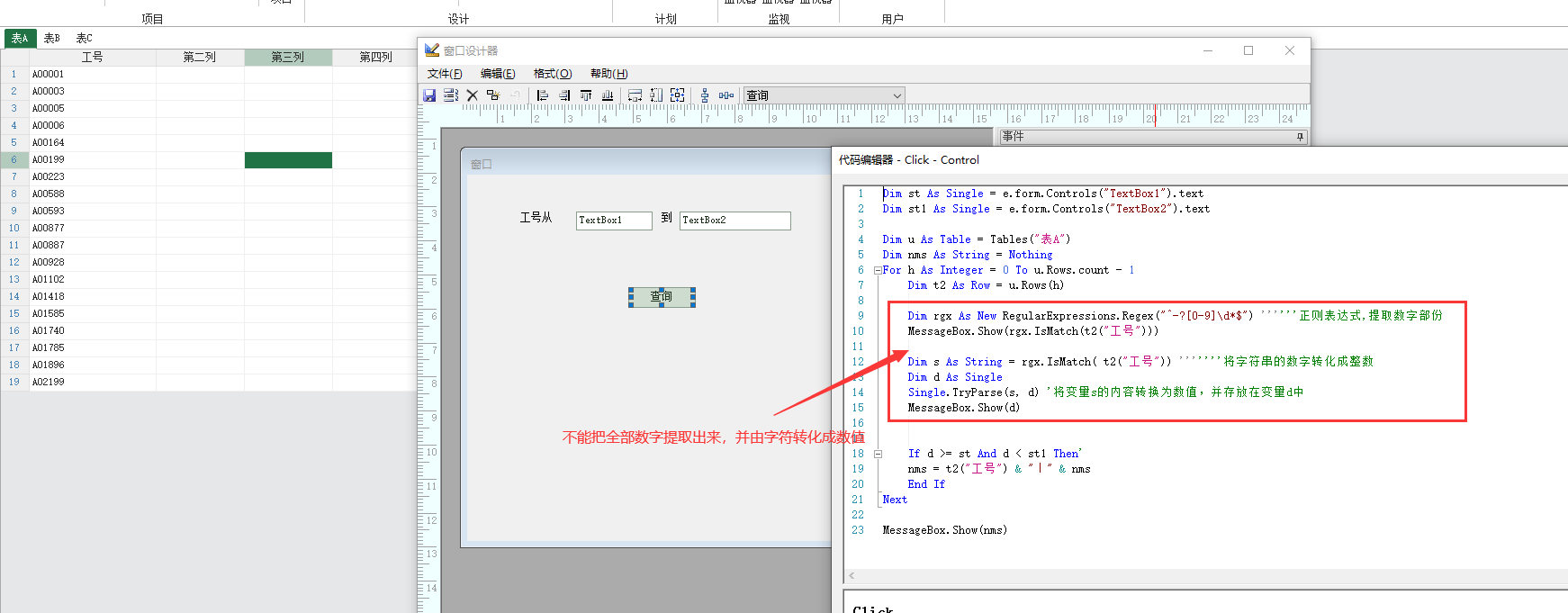1568x613 pixels.
Task: Click the 事件 panel header
Action: pyautogui.click(x=1153, y=137)
